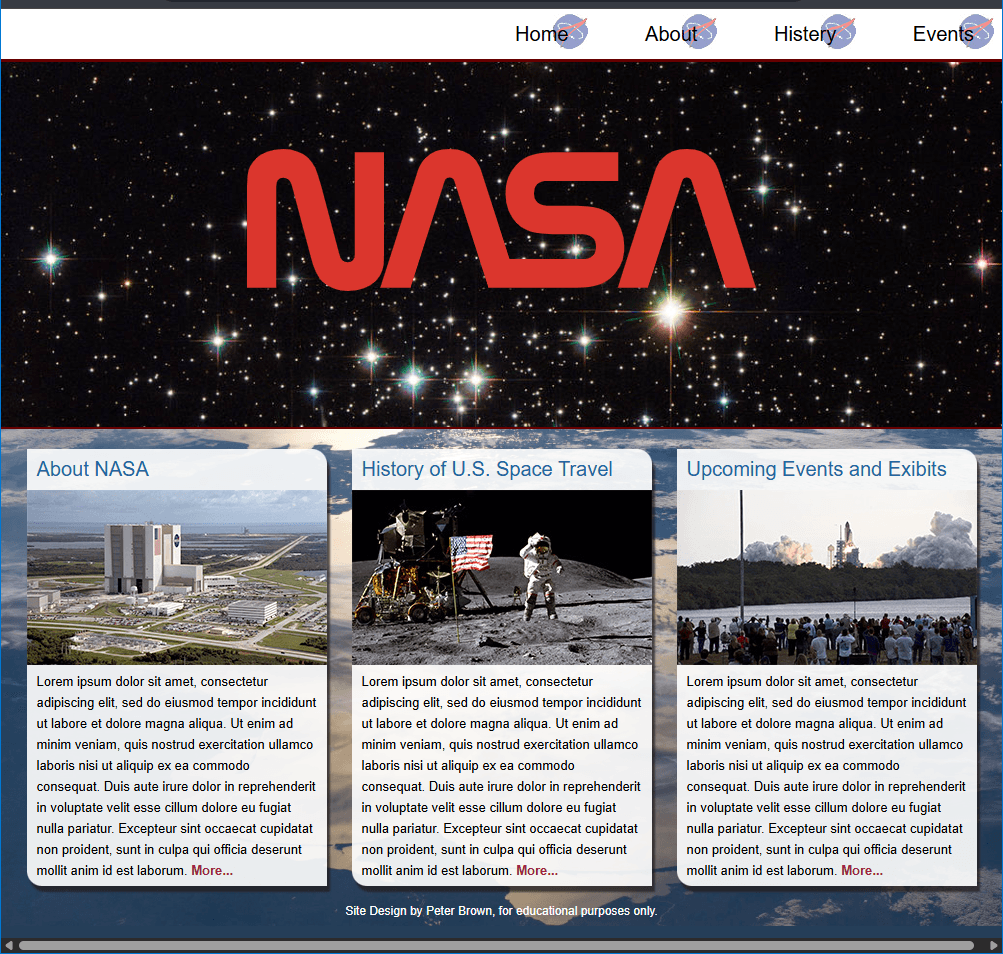This screenshot has width=1003, height=954.
Task: Follow the More... link under History of U.S. Space Travel
Action: click(x=536, y=870)
